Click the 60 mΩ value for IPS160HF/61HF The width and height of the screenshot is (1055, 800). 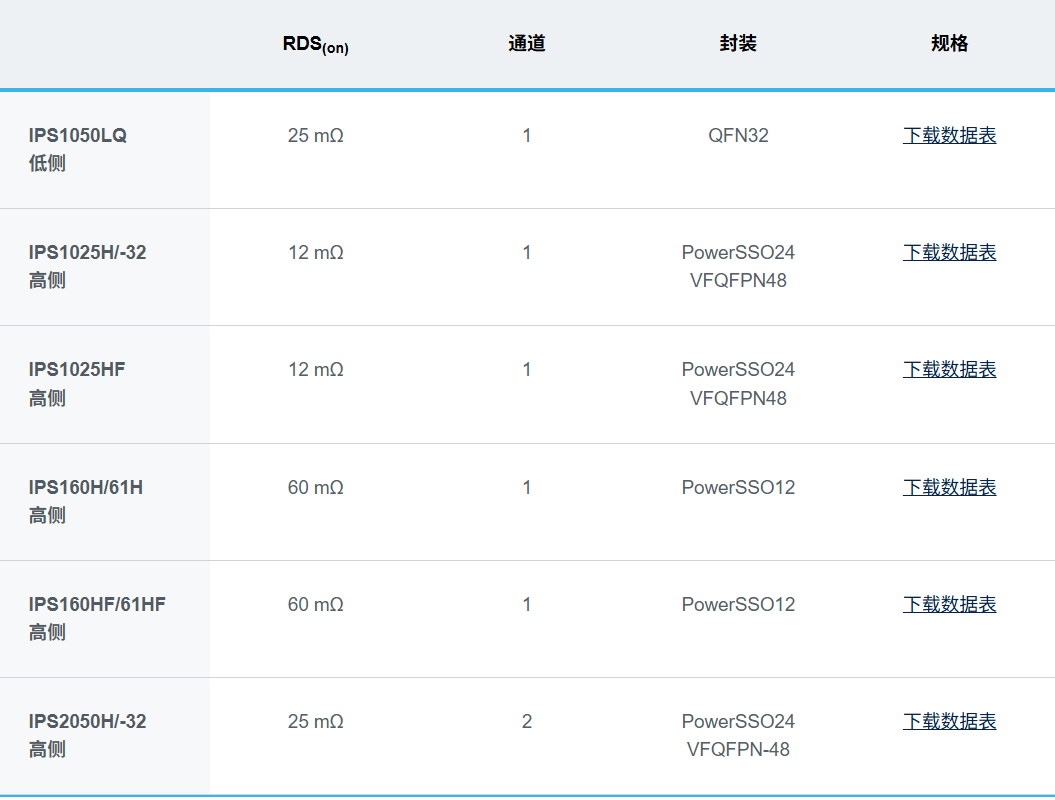(x=316, y=604)
